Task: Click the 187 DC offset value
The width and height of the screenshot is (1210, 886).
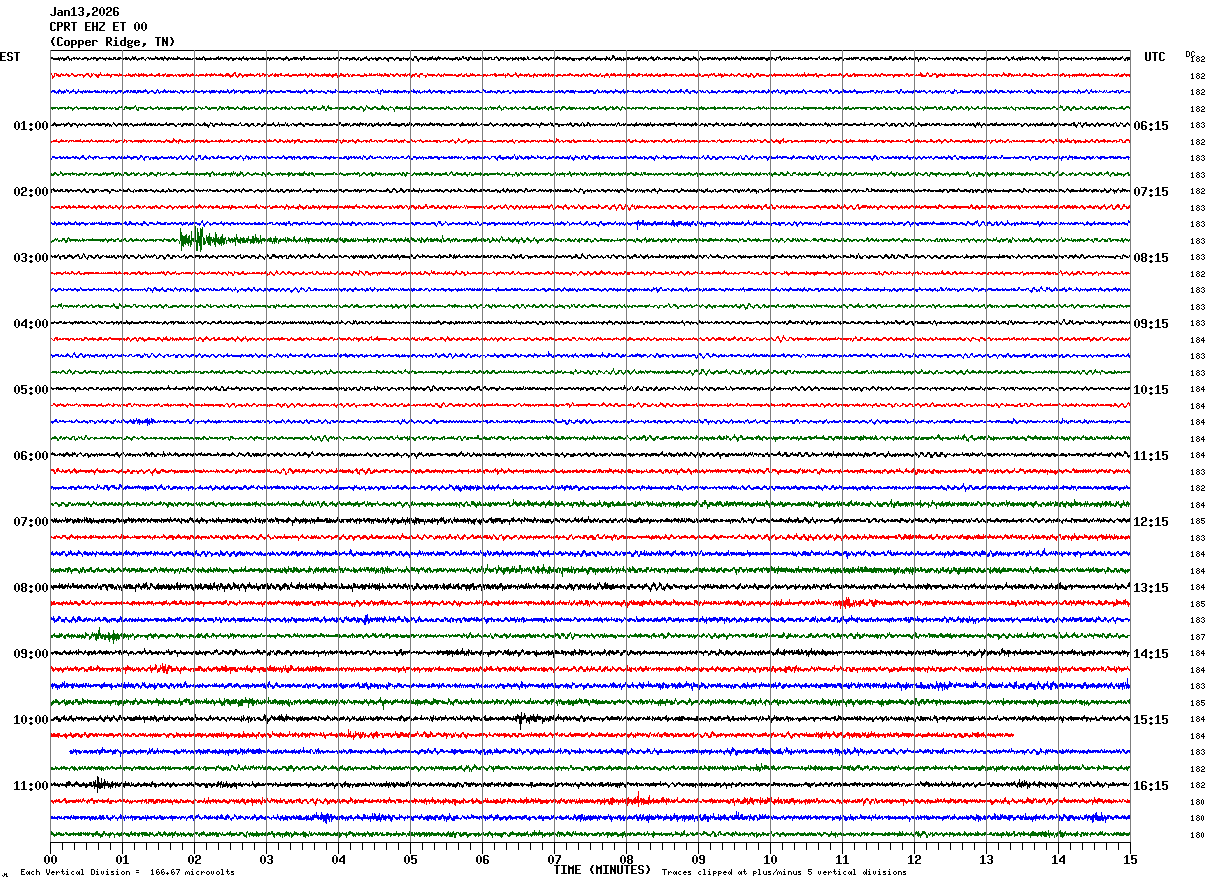Action: coord(1197,637)
